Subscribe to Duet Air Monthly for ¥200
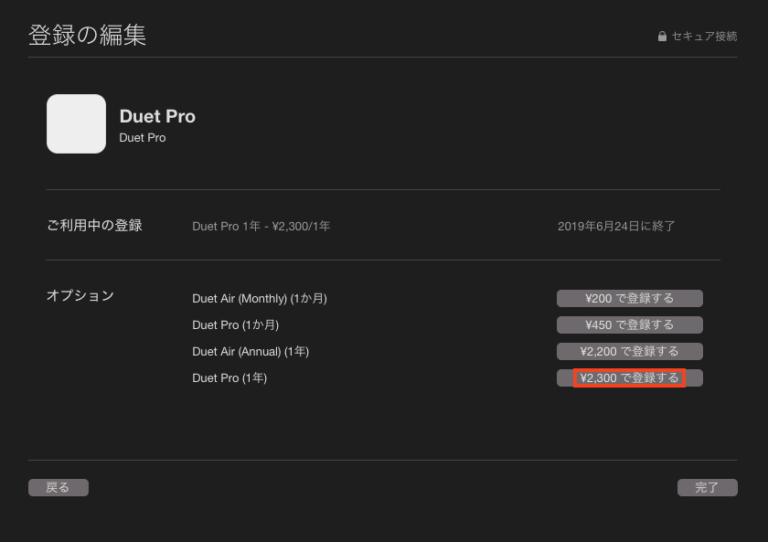The height and width of the screenshot is (542, 768). click(x=629, y=298)
